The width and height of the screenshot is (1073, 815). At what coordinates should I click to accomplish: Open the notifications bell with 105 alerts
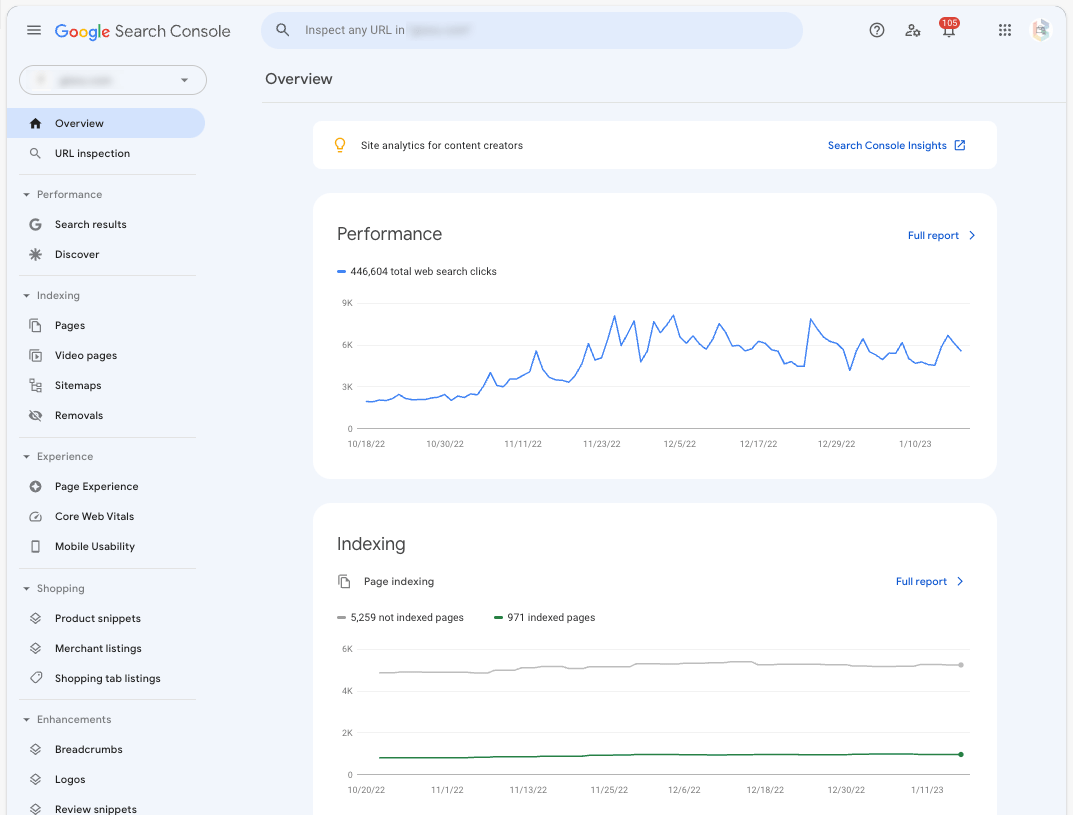pos(948,31)
